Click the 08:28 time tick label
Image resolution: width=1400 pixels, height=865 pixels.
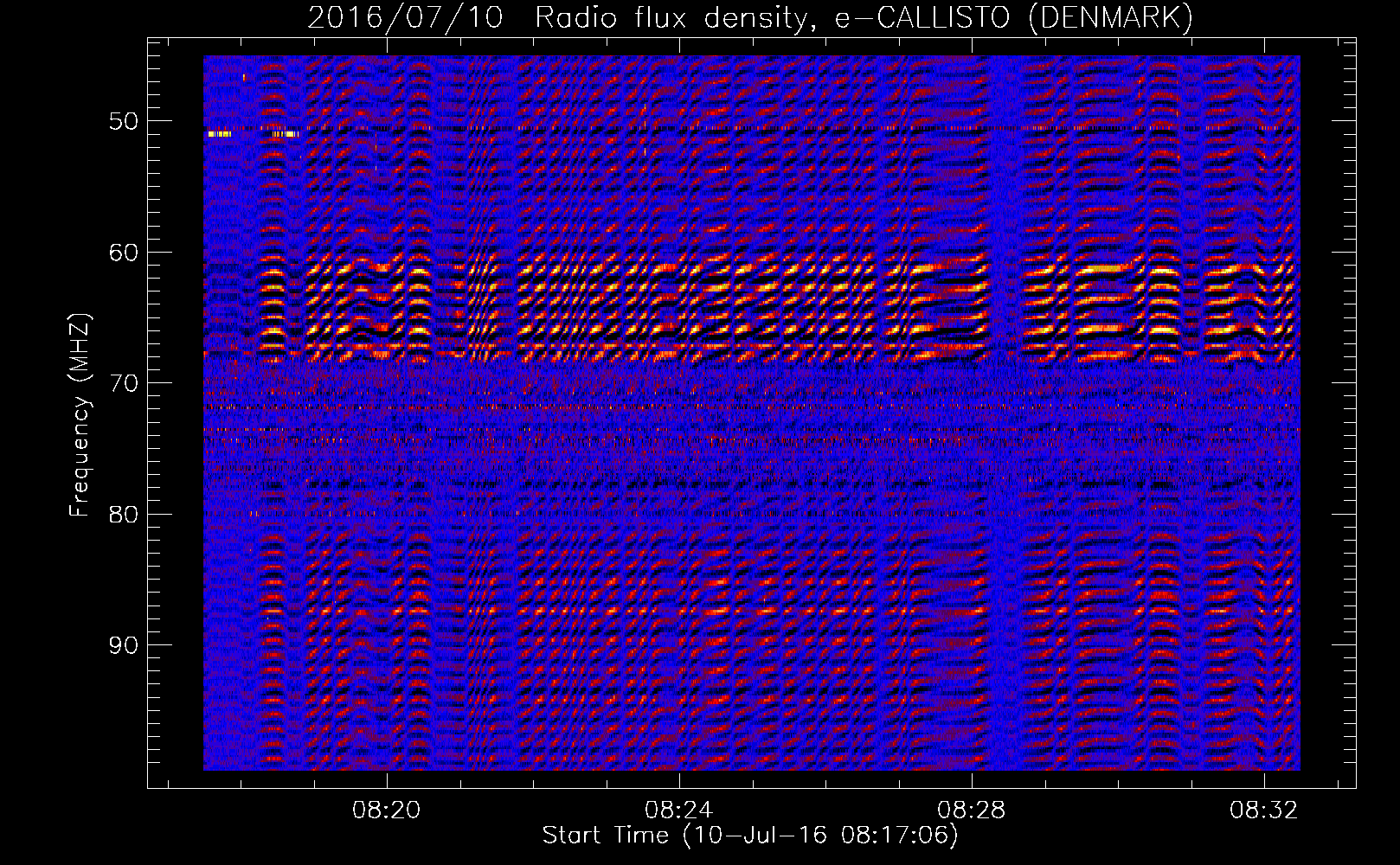[972, 810]
